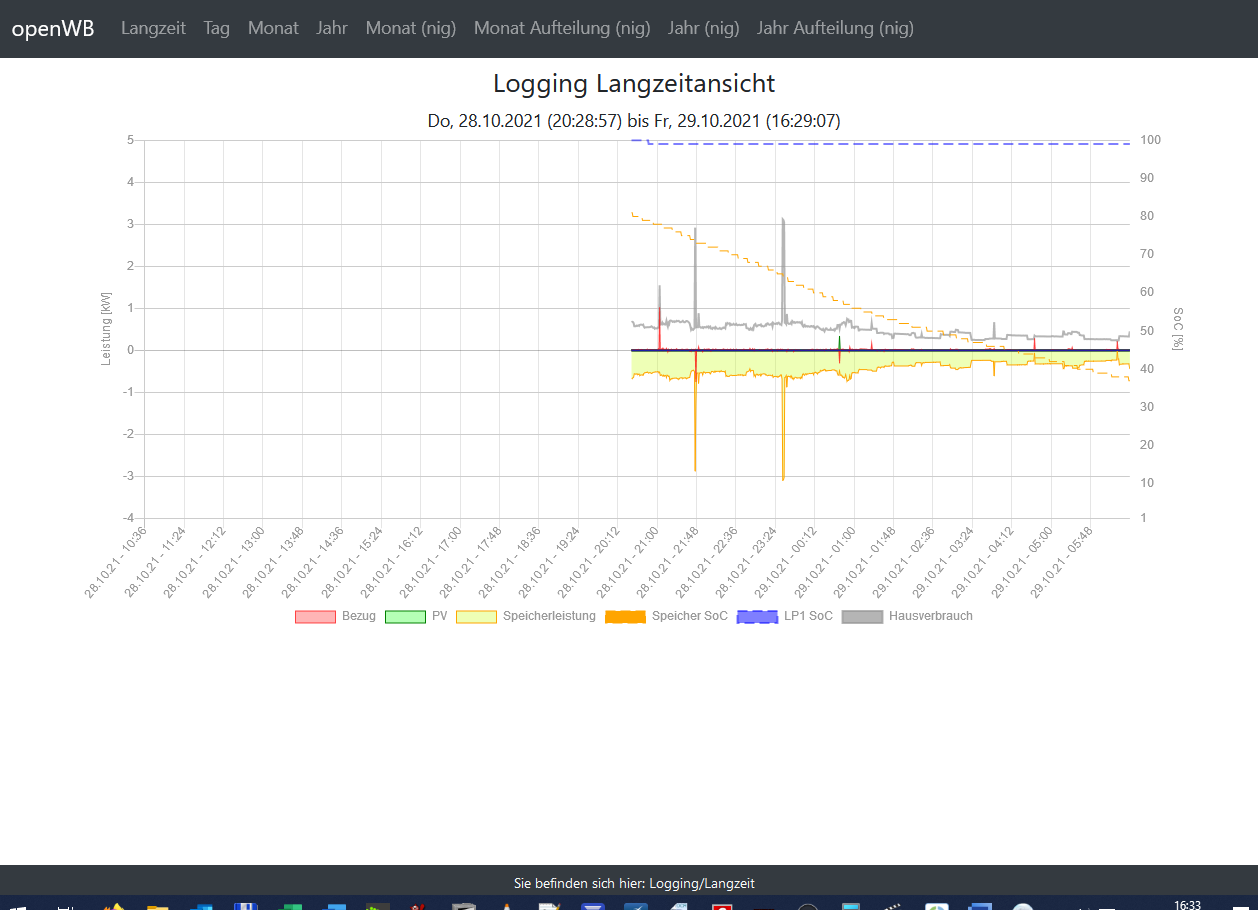Open the taskbar clock showing 16:33
Screen dimensions: 1258x910
(x=1187, y=904)
